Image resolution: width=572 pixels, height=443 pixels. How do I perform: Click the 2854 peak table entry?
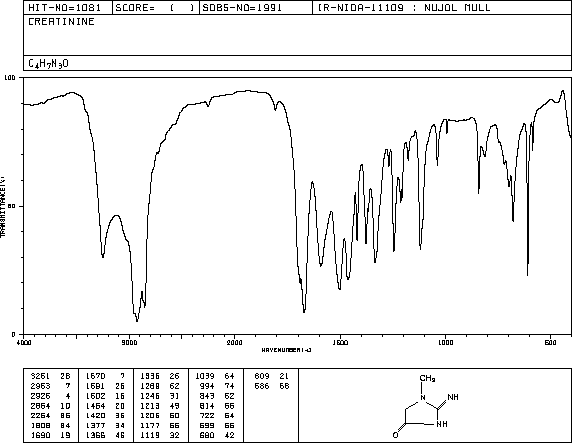(50, 406)
